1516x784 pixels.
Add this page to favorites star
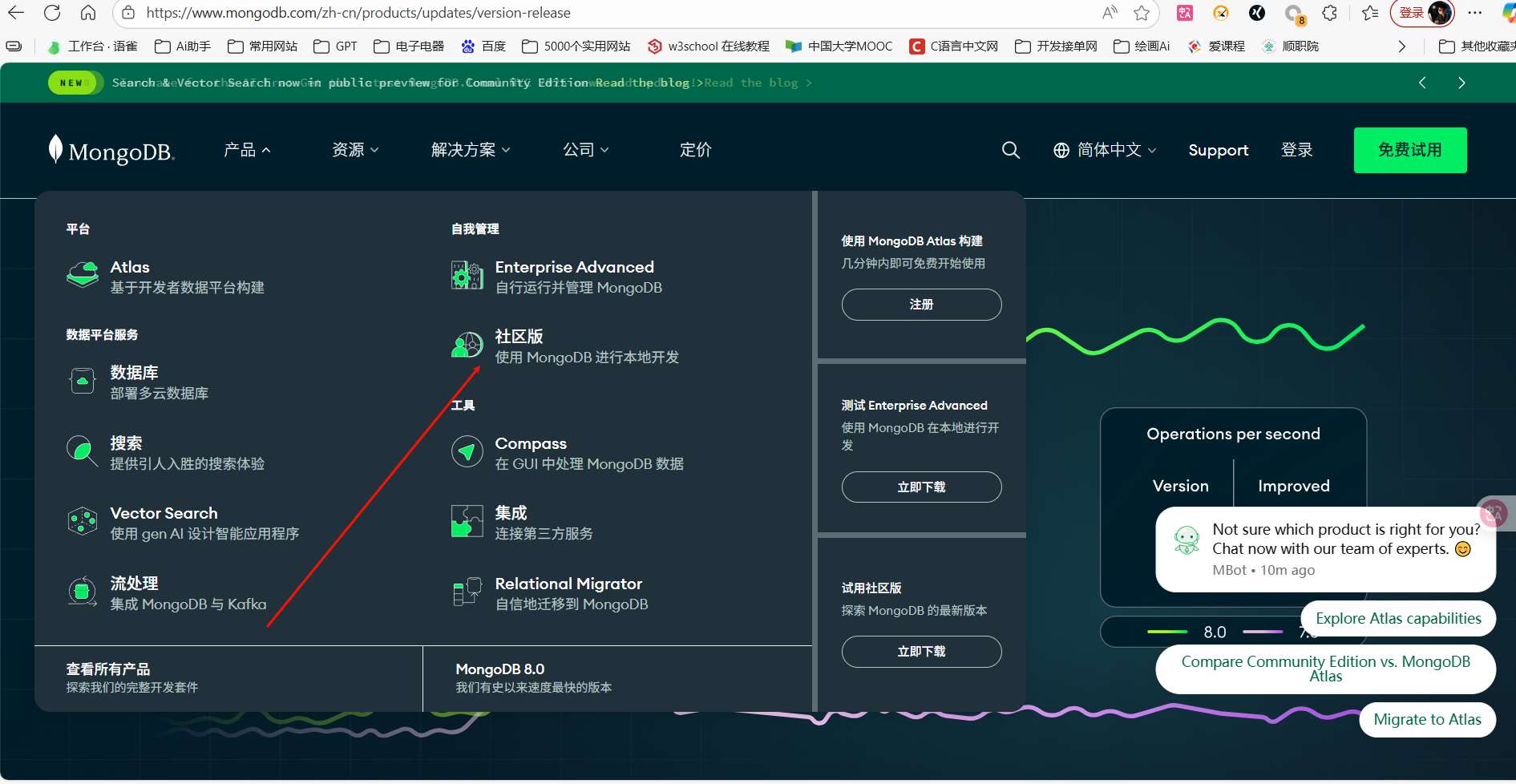click(1142, 13)
